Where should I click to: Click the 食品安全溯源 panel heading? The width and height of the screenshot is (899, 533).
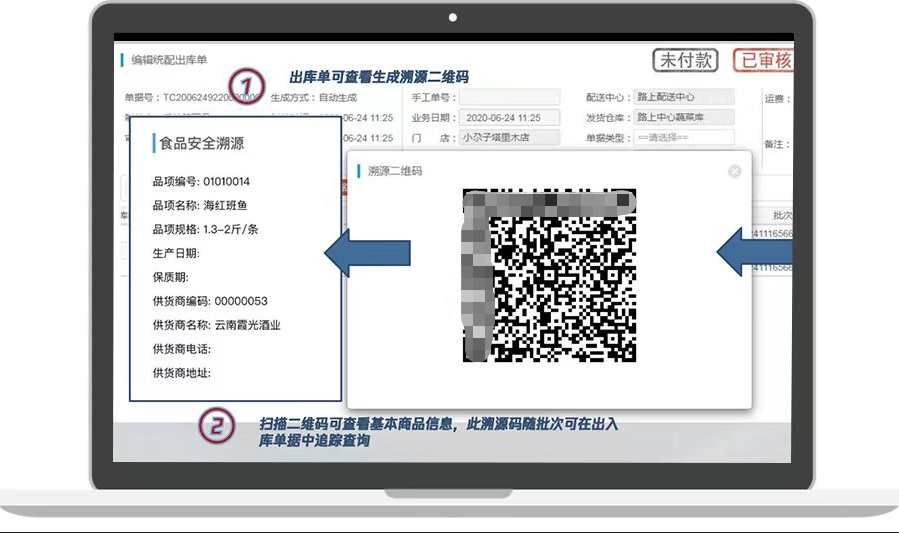tap(202, 143)
